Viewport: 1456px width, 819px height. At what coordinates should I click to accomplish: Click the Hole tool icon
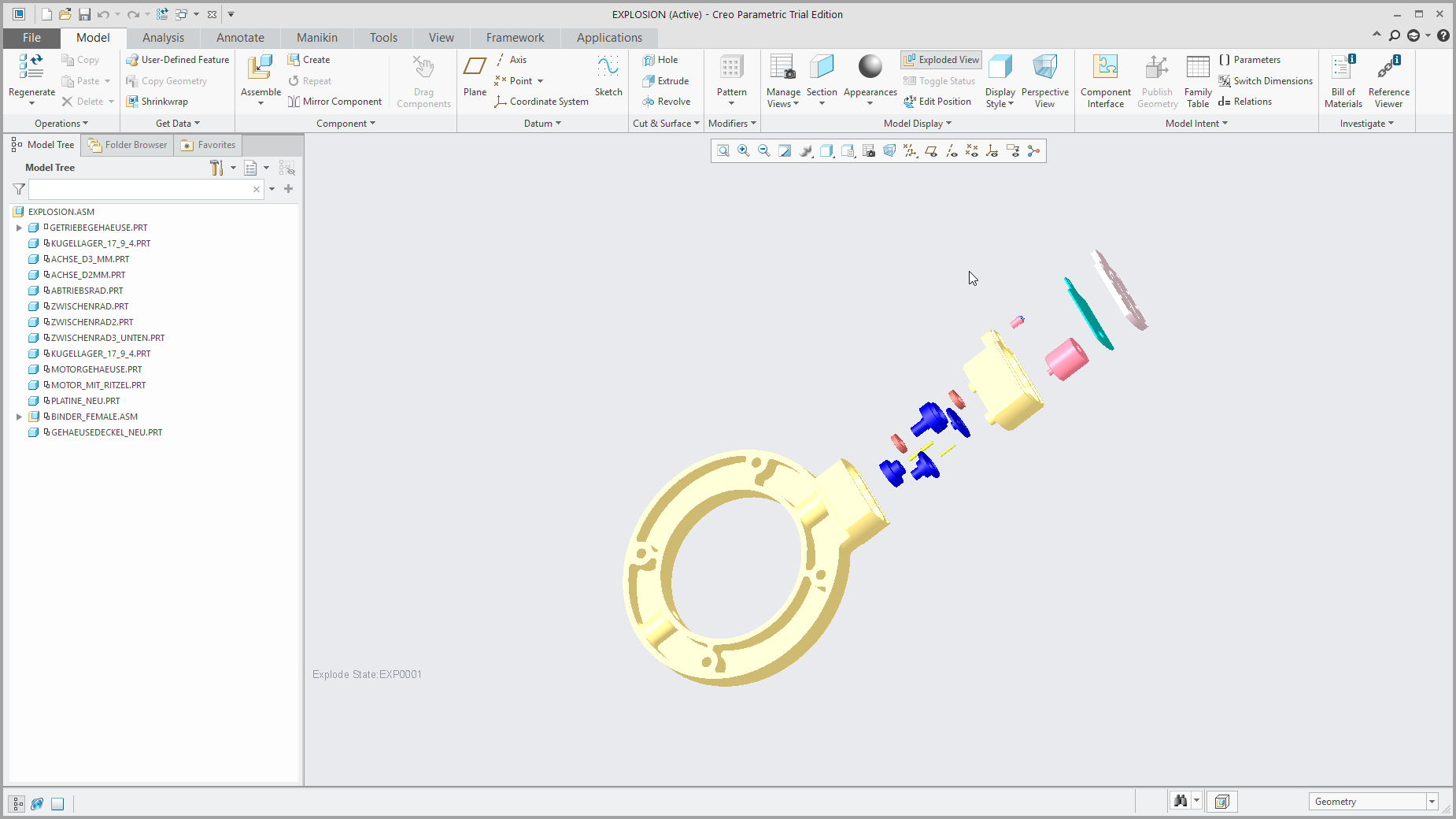coord(649,60)
